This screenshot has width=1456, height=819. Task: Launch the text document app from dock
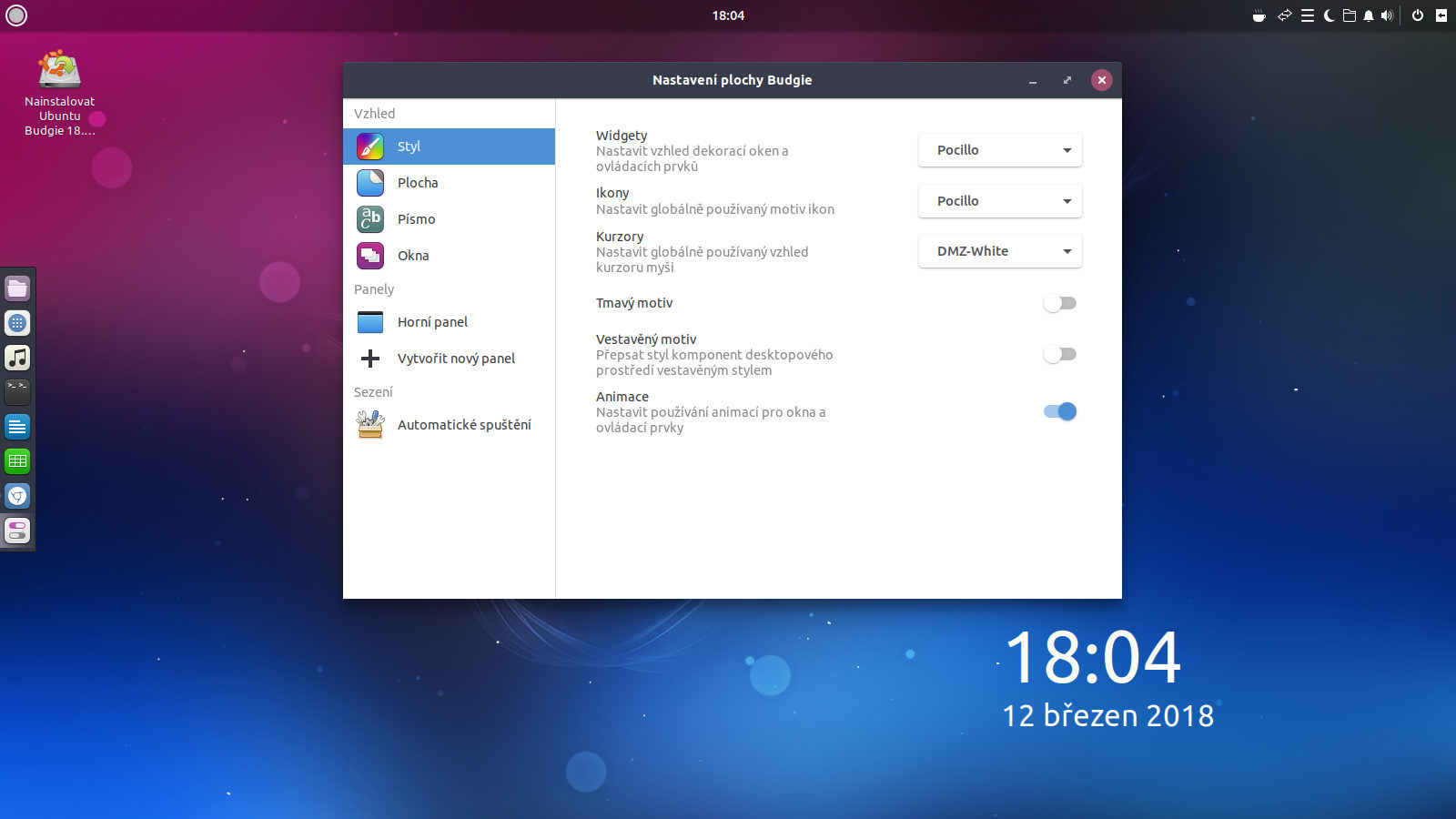(17, 427)
